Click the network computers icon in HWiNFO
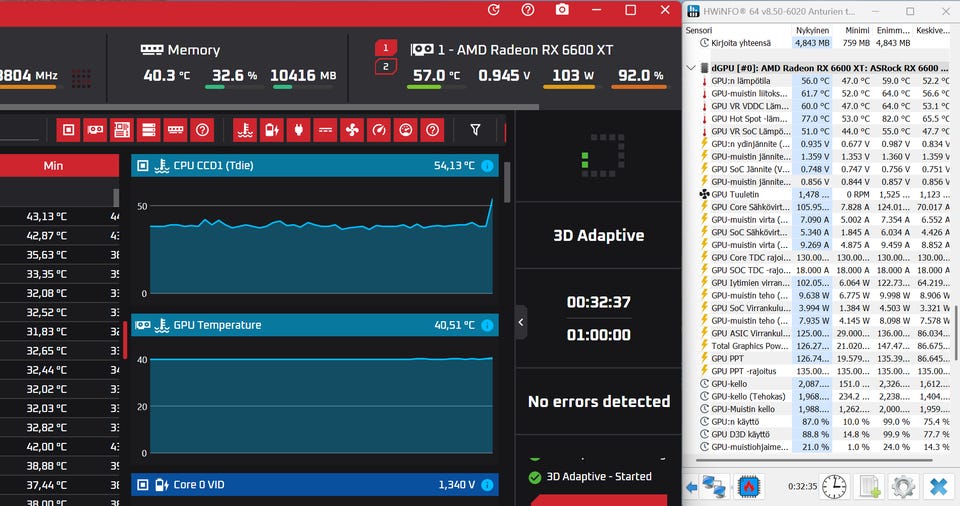 click(x=714, y=486)
